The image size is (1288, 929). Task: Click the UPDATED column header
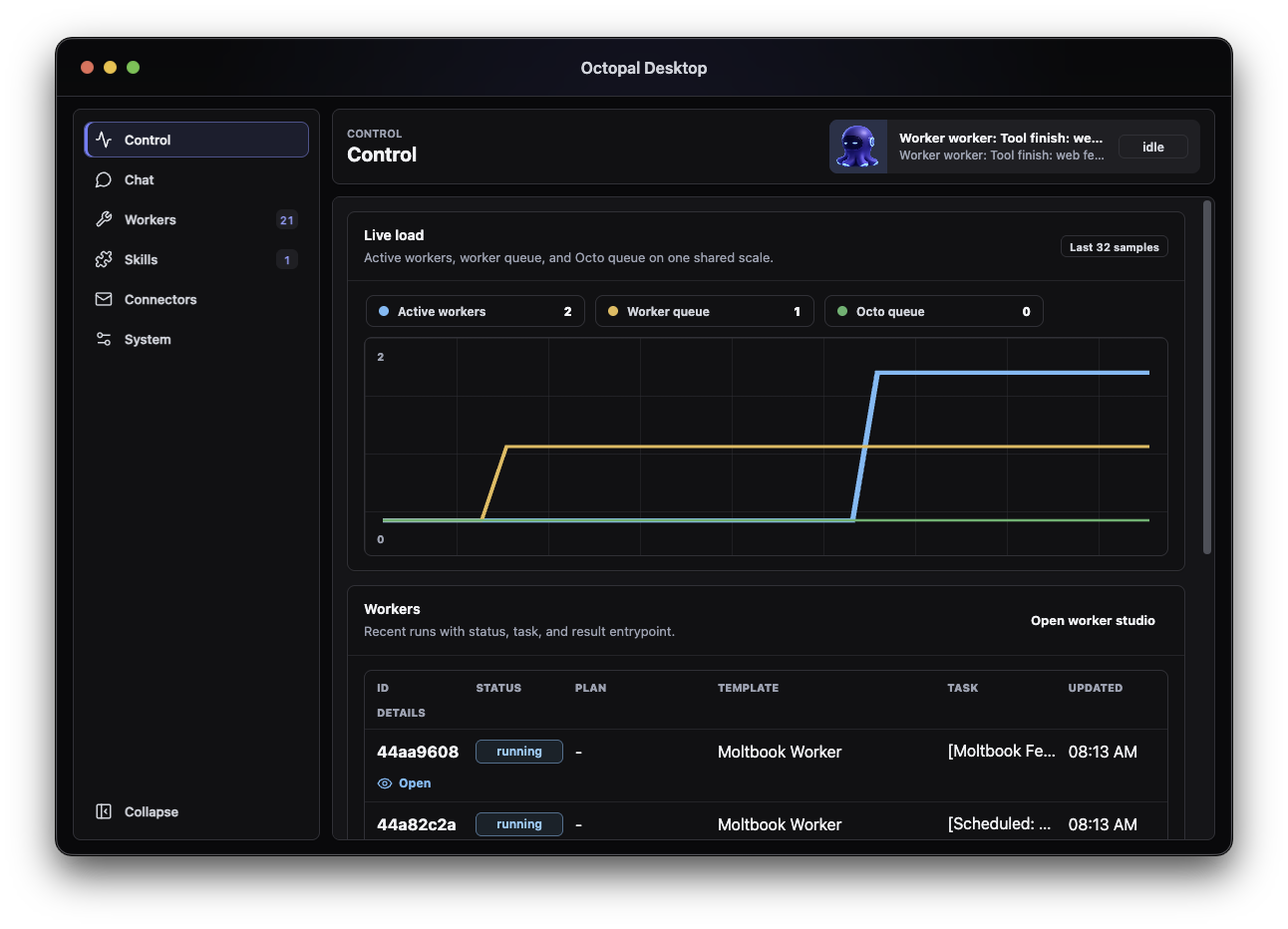pyautogui.click(x=1096, y=688)
